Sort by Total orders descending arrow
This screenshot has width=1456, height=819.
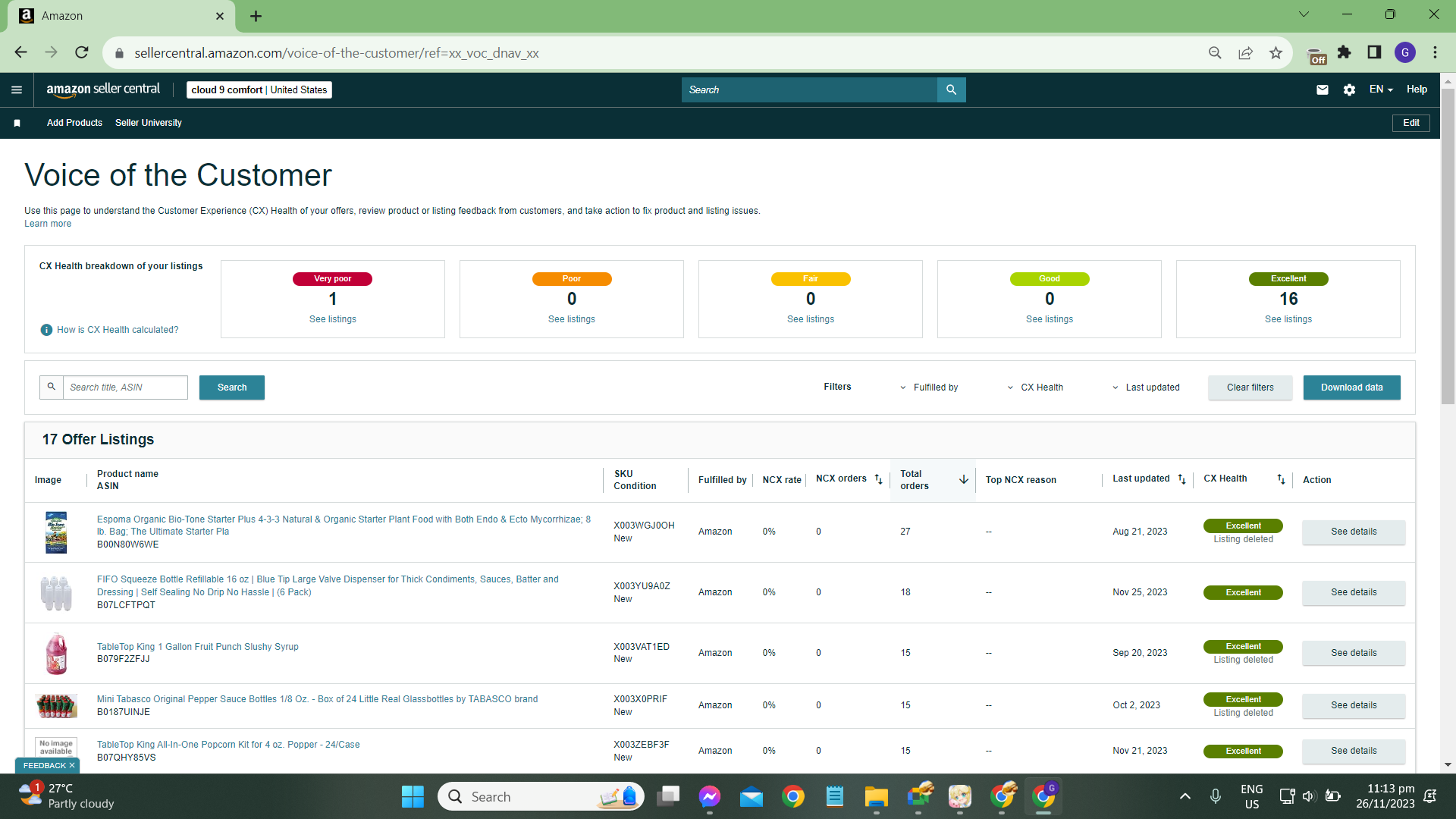tap(964, 479)
